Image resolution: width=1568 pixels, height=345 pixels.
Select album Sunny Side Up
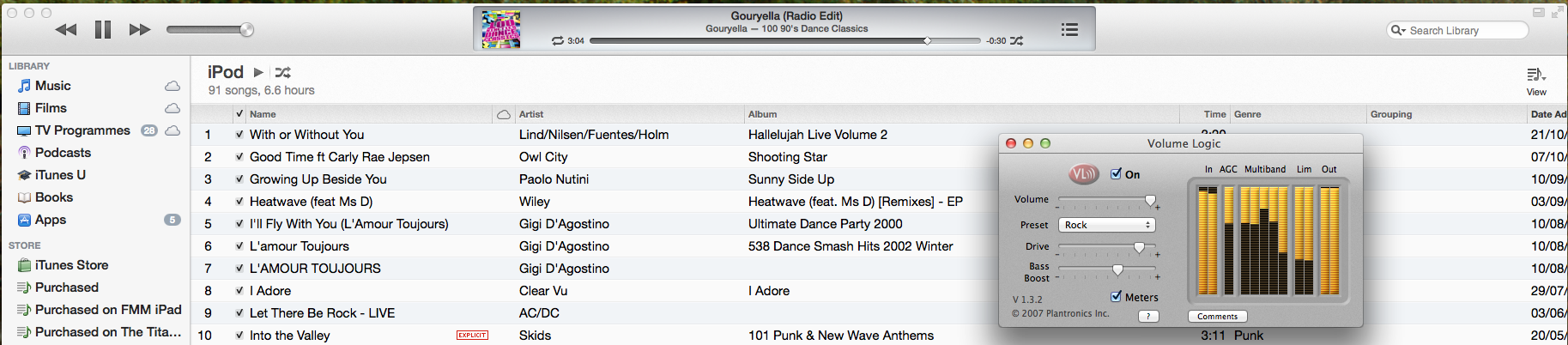[x=790, y=179]
